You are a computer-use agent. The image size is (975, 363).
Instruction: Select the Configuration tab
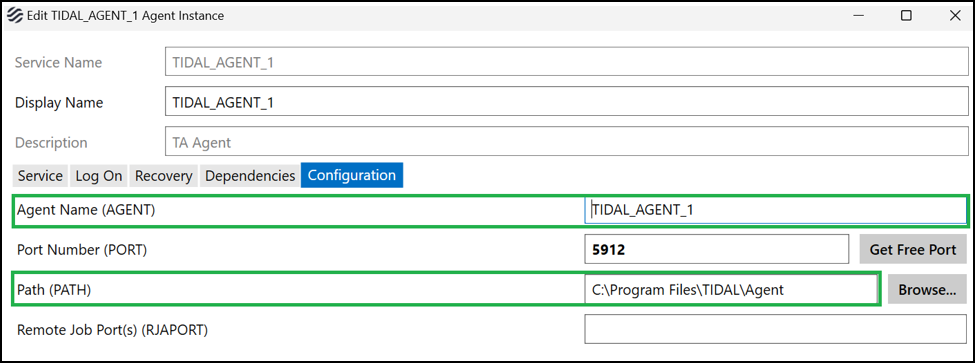pyautogui.click(x=352, y=175)
